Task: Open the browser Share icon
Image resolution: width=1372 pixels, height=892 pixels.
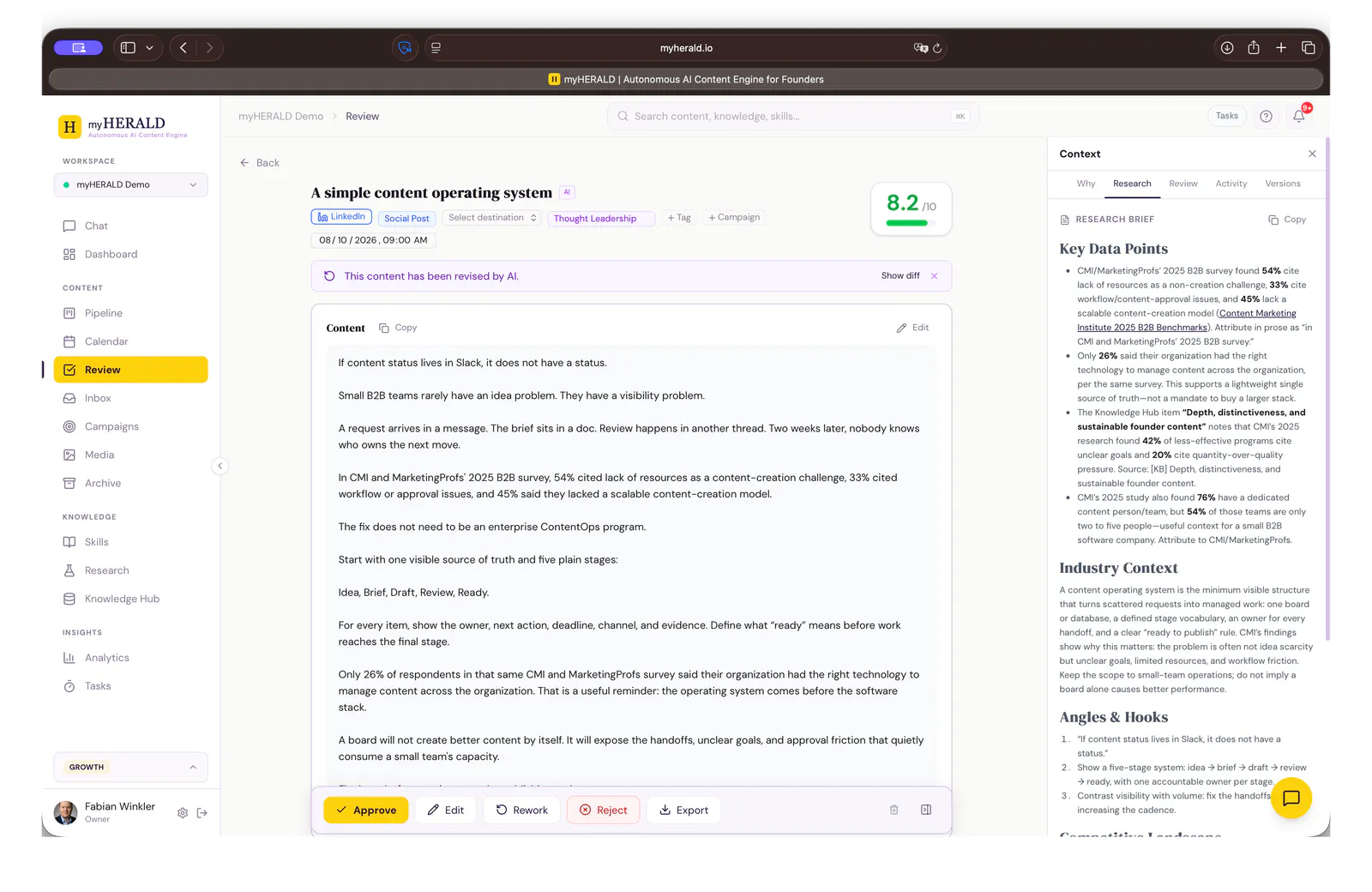Action: tap(1254, 48)
